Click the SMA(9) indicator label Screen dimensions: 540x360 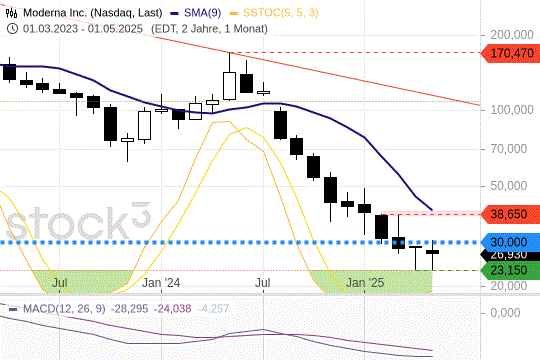click(202, 13)
